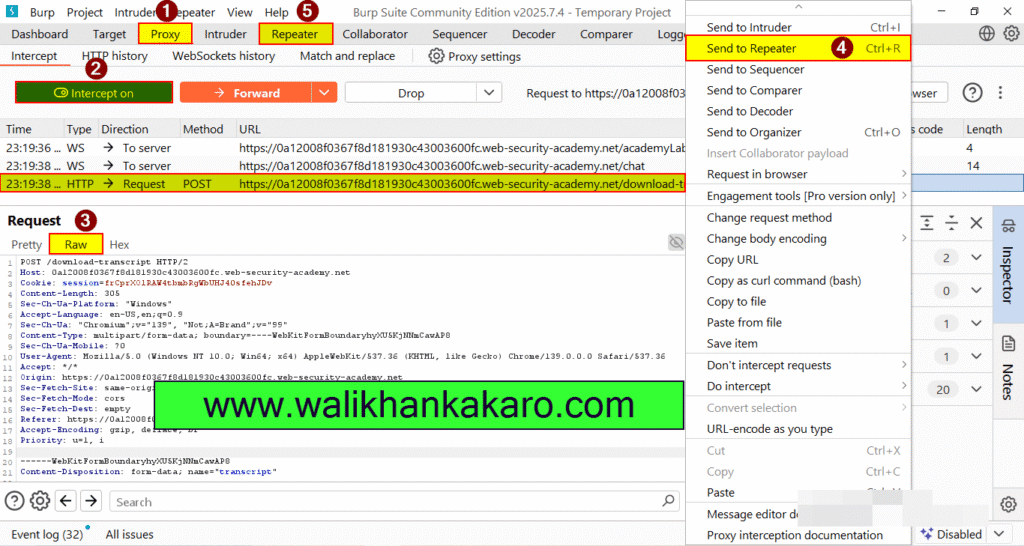Expand all Inspector sections icon
The image size is (1024, 546).
coord(927,223)
